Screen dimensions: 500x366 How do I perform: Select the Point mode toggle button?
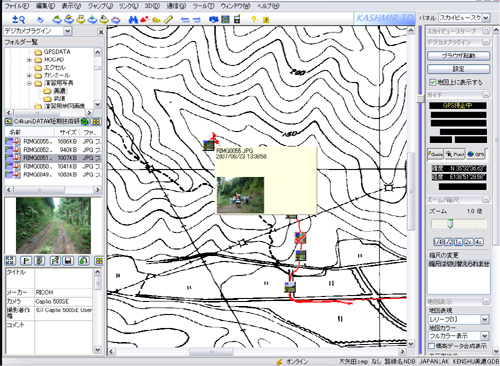(455, 154)
